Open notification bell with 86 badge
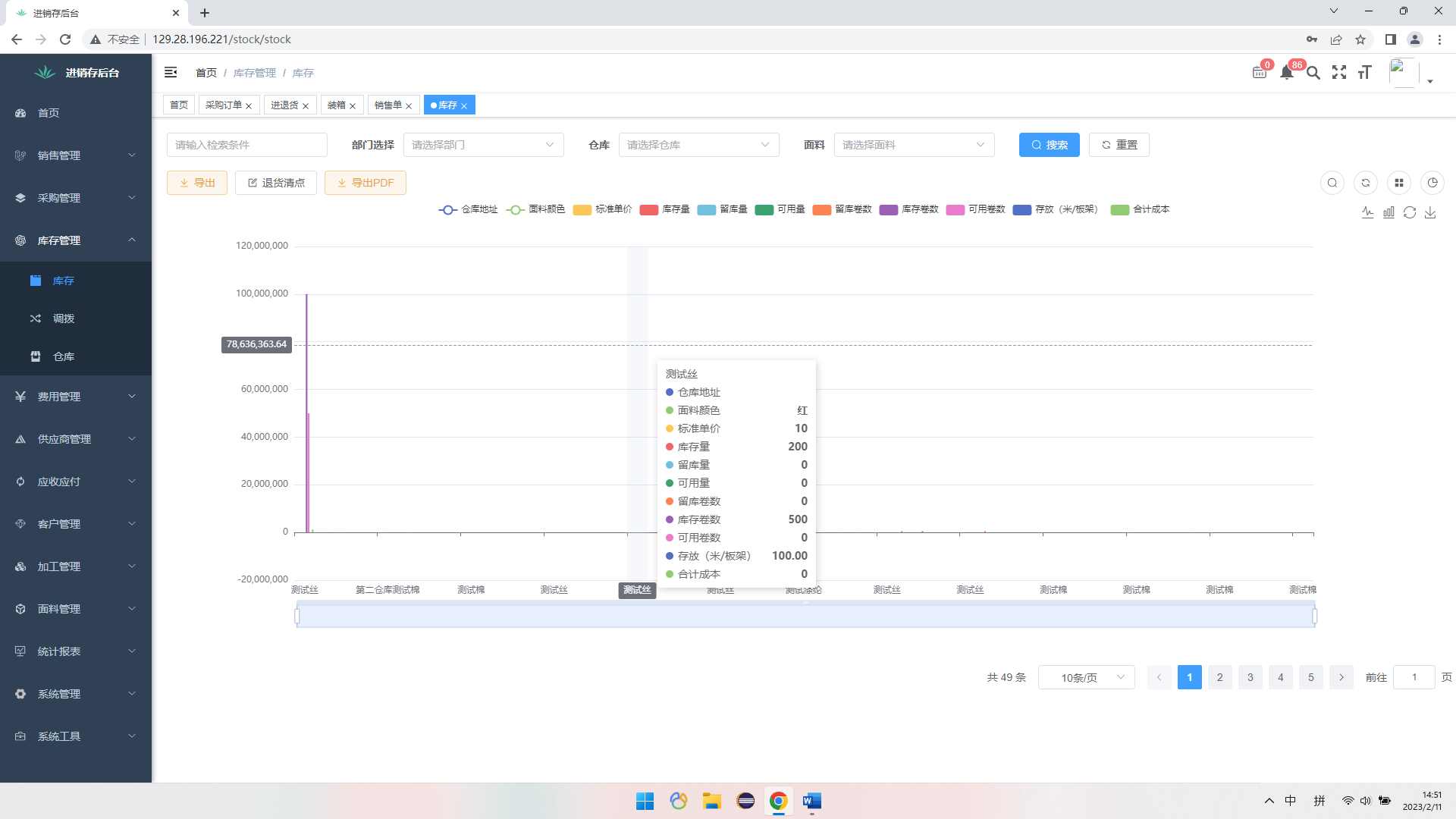This screenshot has width=1456, height=819. 1287,73
